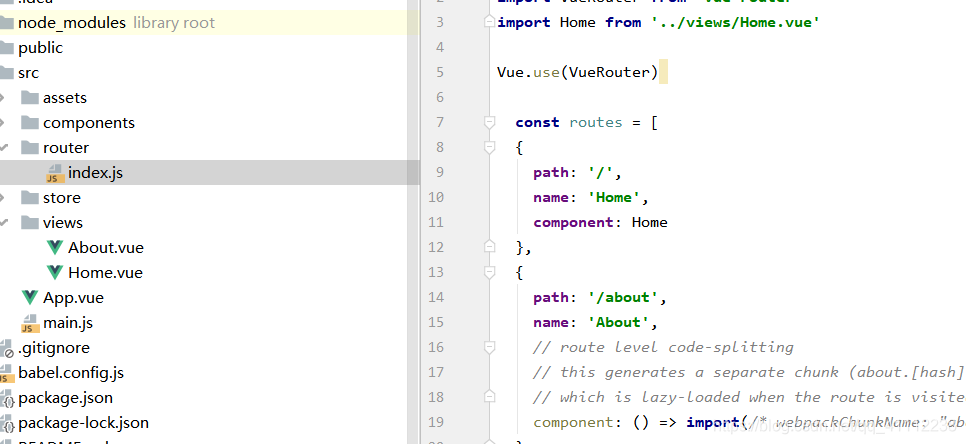966x444 pixels.
Task: Click the routes variable name
Action: point(596,122)
